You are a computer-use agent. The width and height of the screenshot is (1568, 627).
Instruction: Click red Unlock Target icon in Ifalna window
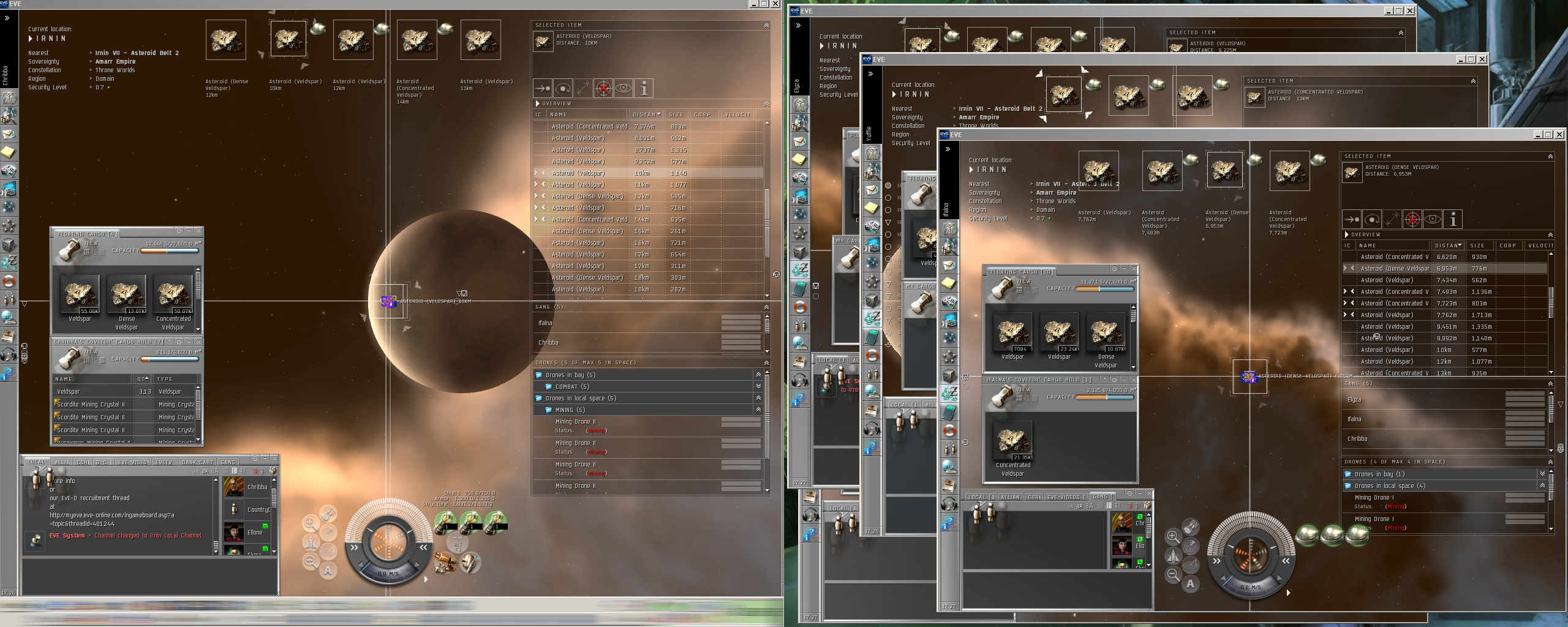(1412, 219)
